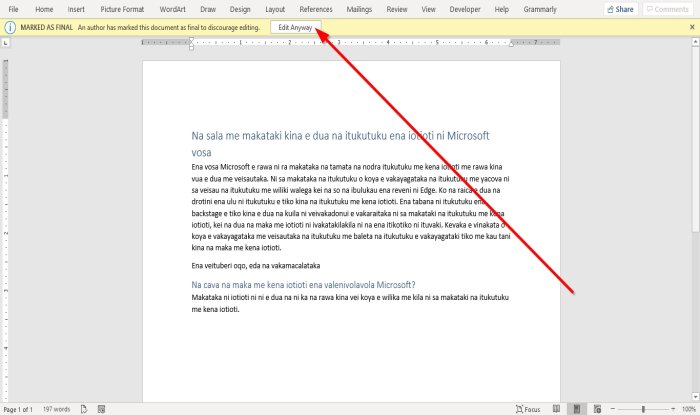Click the Edit Anyway button
The height and width of the screenshot is (415, 700).
(295, 27)
